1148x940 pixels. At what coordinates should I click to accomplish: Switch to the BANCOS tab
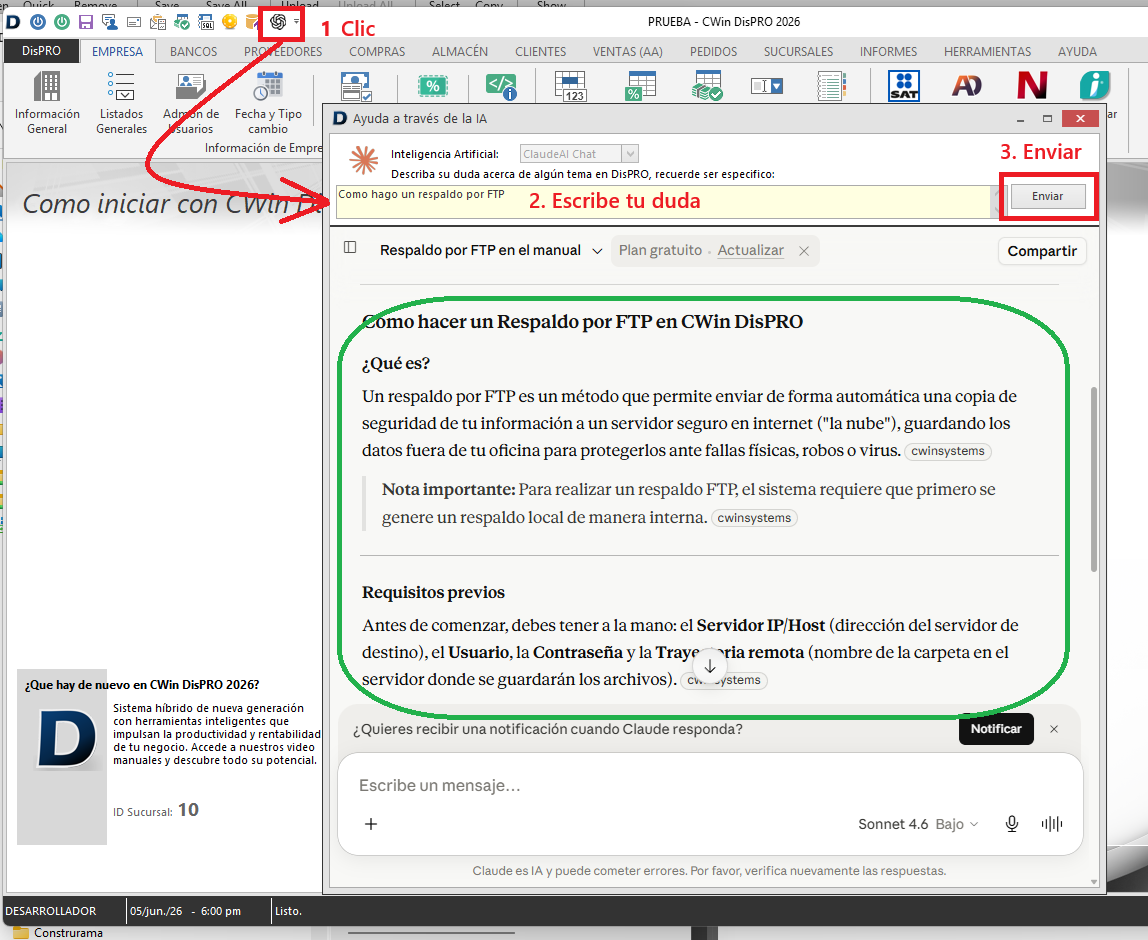(x=193, y=51)
